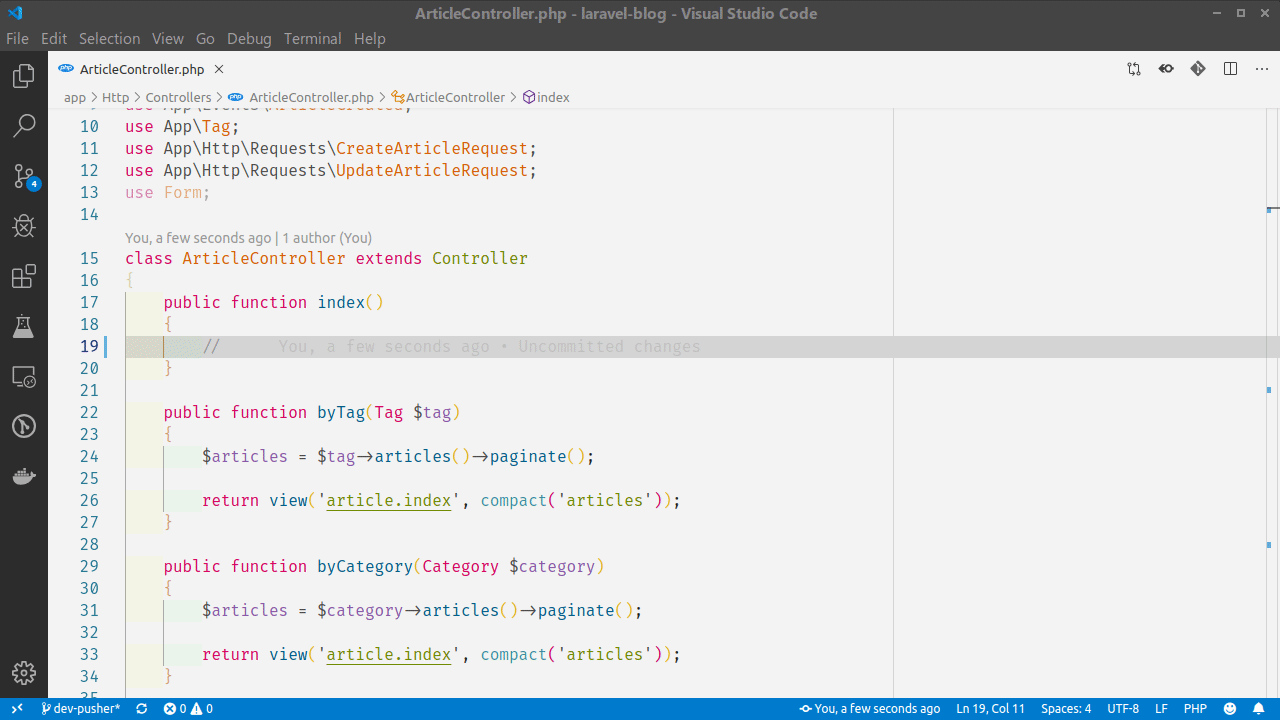Click the errors and warnings status counter
1280x720 pixels.
[x=187, y=708]
